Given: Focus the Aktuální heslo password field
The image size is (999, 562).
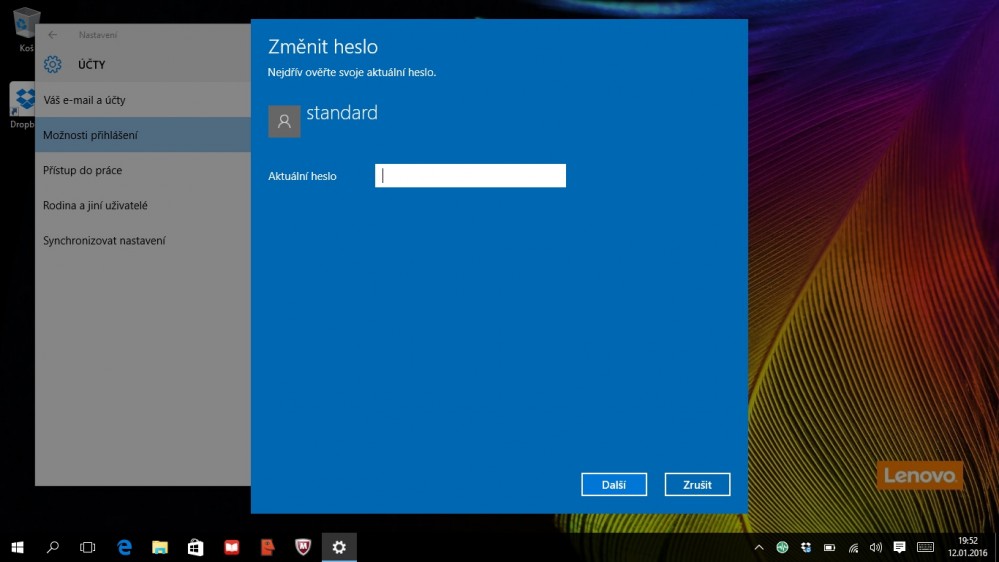Looking at the screenshot, I should 470,176.
